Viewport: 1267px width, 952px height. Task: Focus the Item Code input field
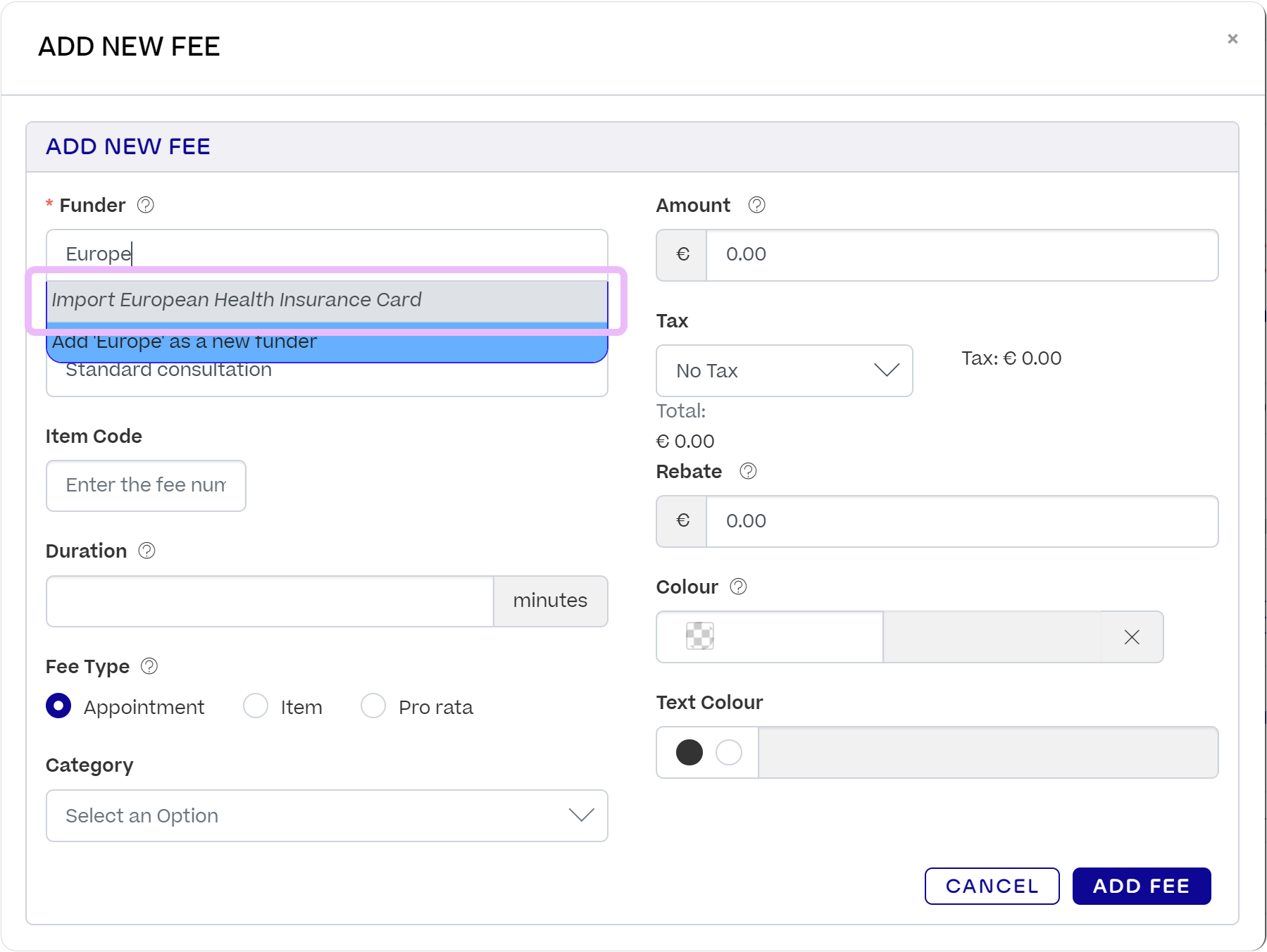[146, 486]
